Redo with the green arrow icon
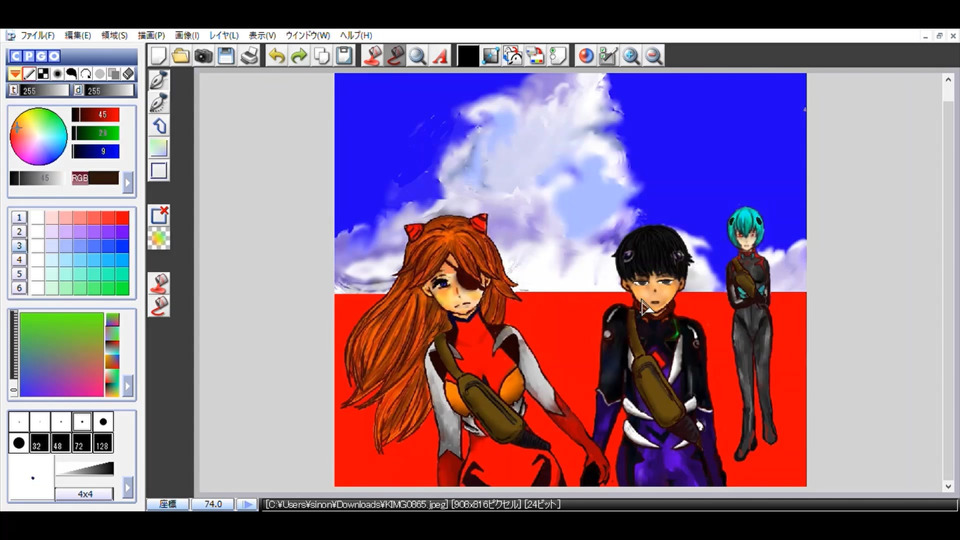 click(x=299, y=56)
